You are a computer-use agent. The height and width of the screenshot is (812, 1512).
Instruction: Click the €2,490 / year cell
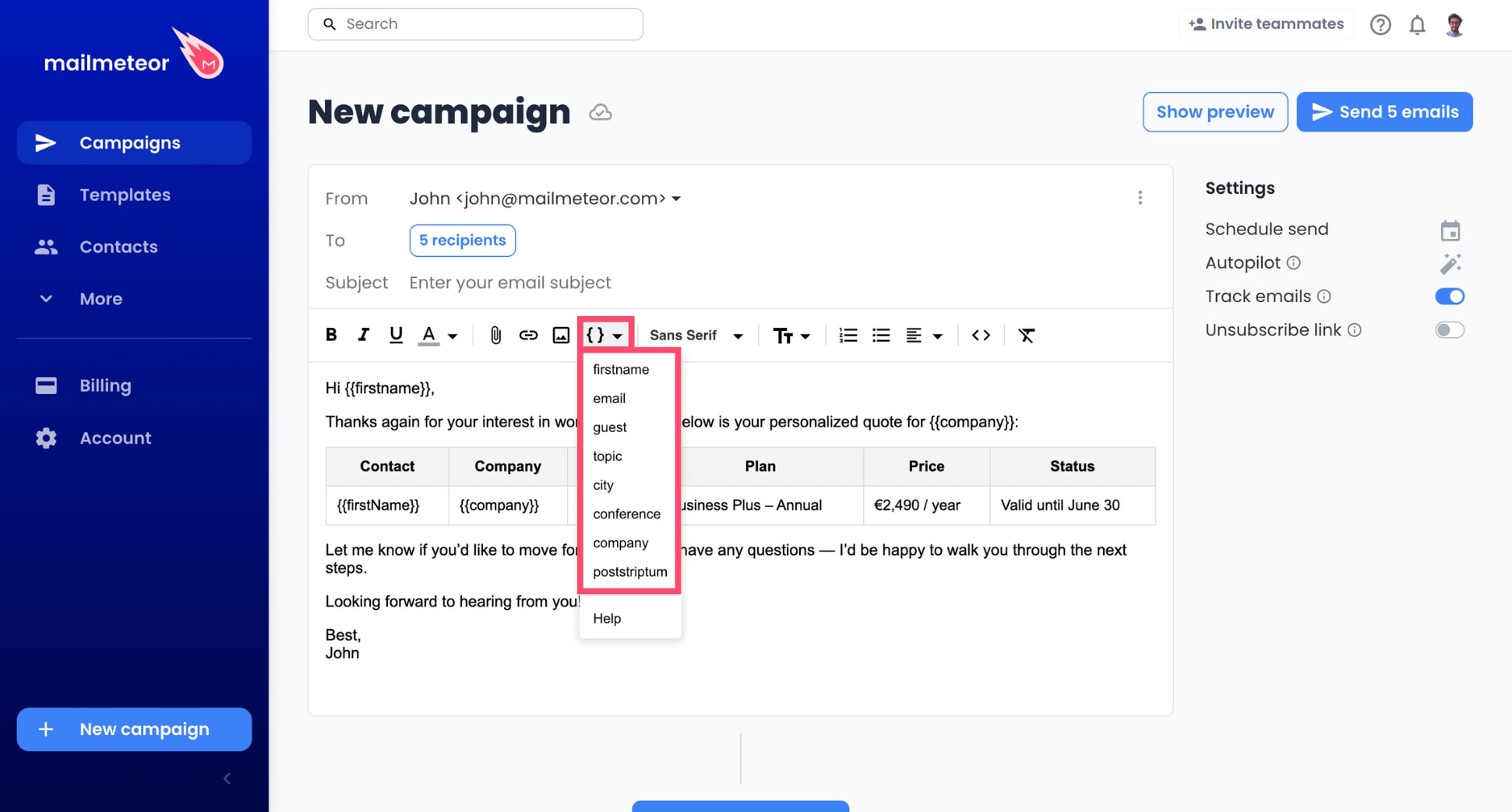point(926,505)
